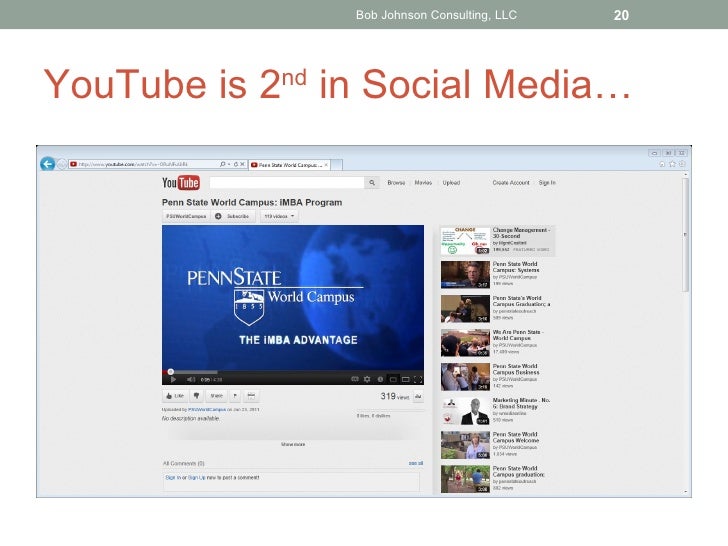Click Sign Up link in the comment box
This screenshot has width=728, height=546.
click(196, 477)
